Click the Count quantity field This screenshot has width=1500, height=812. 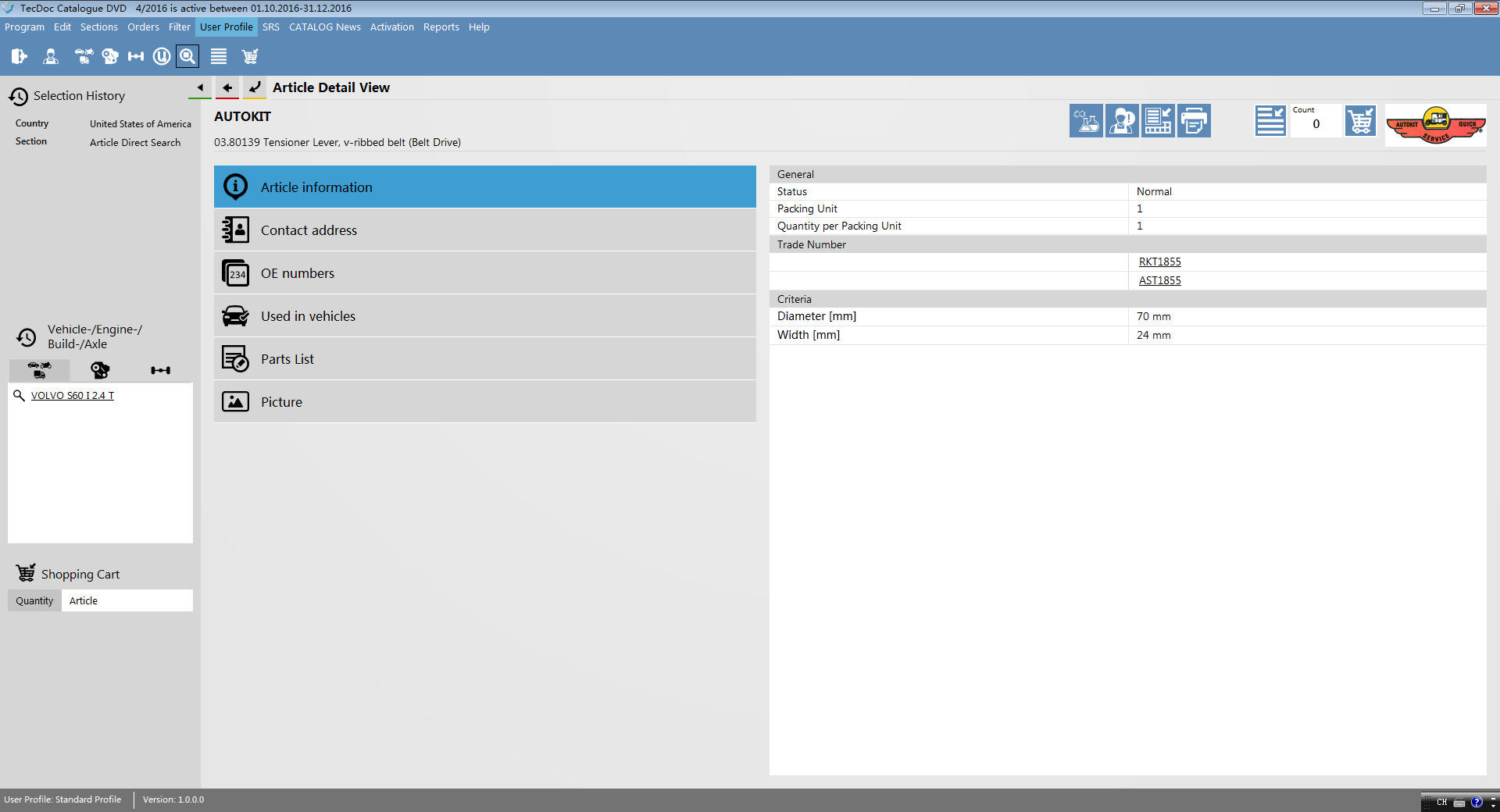pyautogui.click(x=1316, y=121)
